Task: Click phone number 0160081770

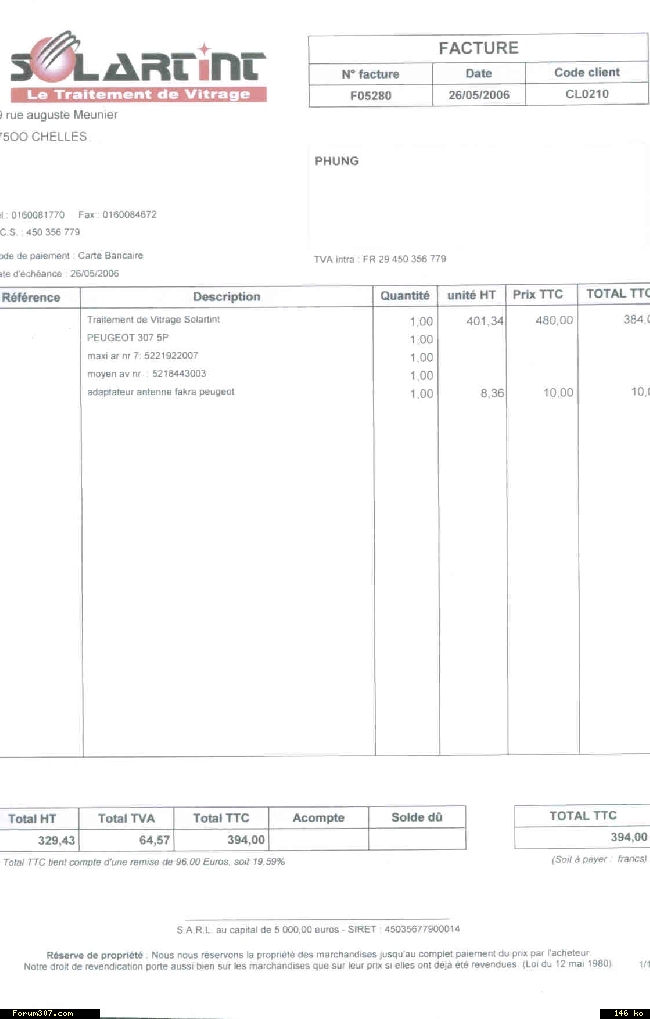Action: (x=38, y=214)
